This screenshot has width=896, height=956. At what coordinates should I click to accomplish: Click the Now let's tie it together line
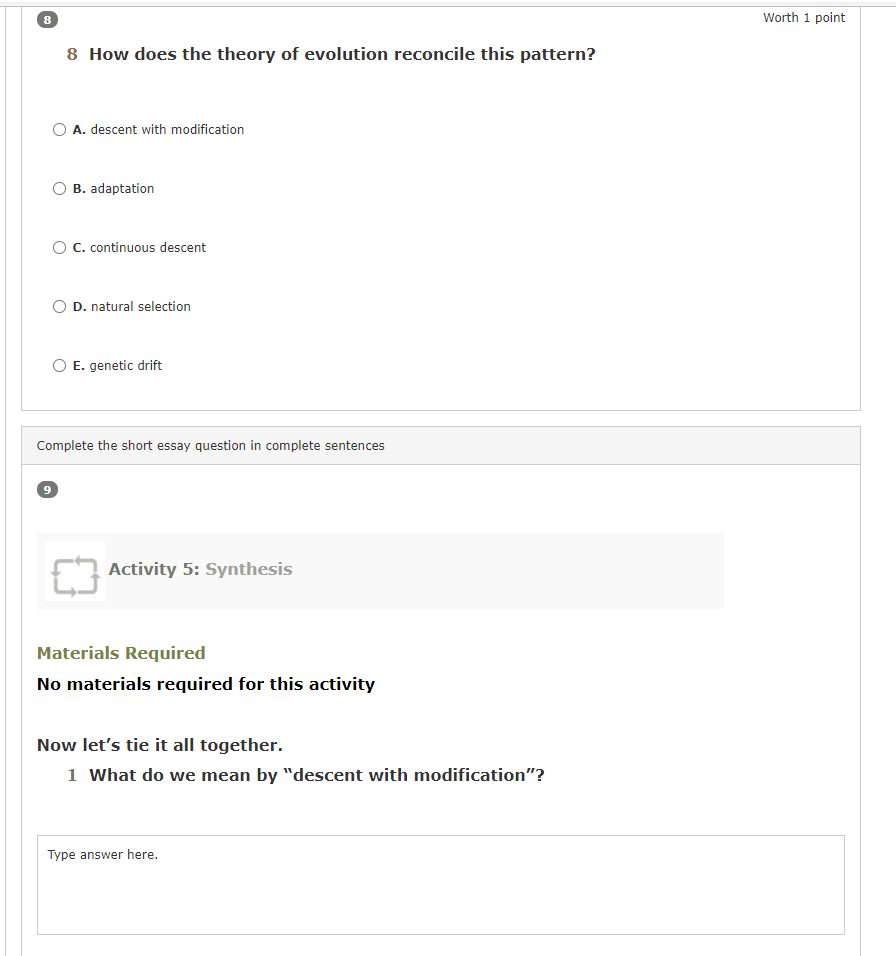click(x=160, y=745)
